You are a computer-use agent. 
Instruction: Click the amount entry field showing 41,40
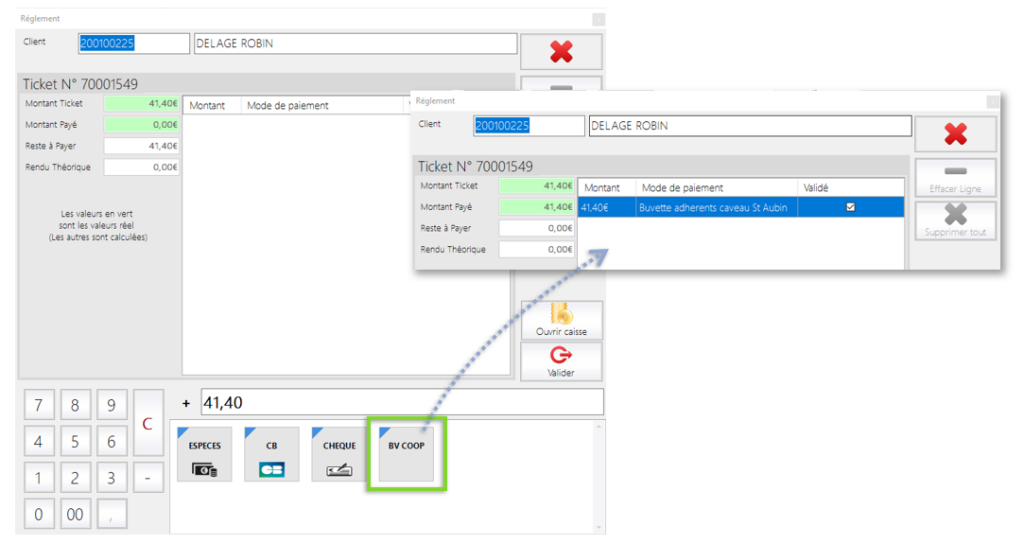[x=402, y=403]
